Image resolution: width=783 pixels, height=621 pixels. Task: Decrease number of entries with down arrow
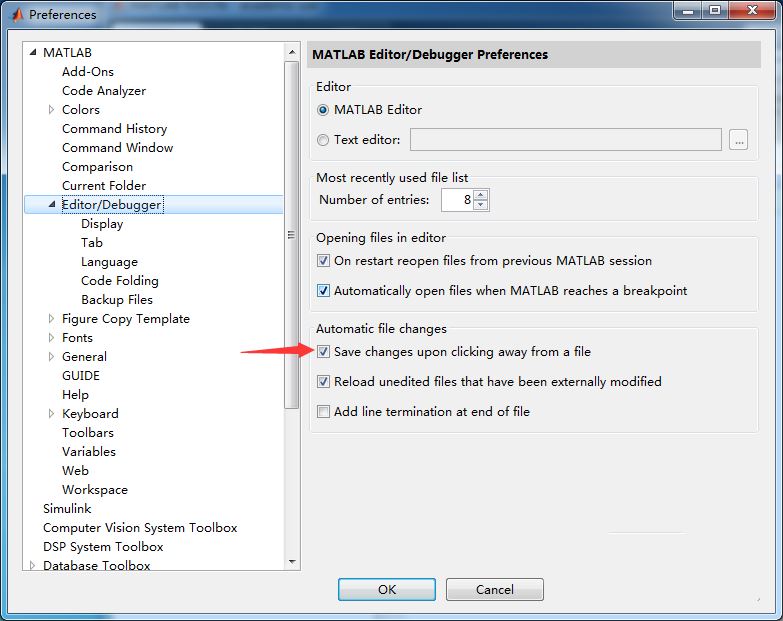point(480,205)
